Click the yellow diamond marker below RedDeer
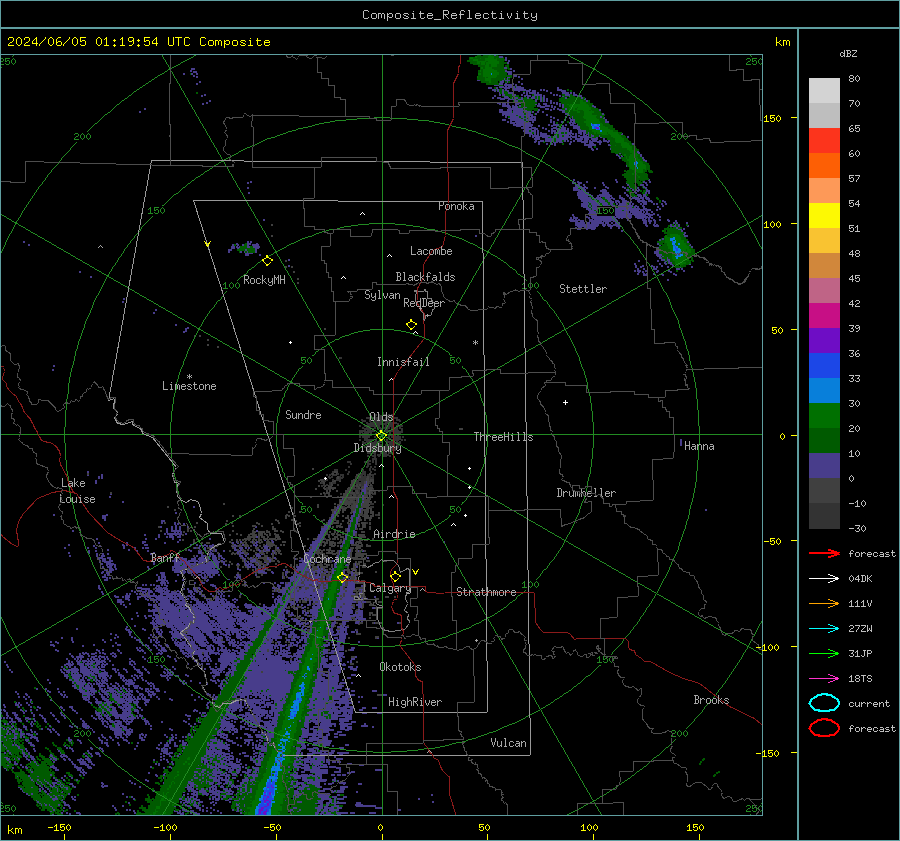The height and width of the screenshot is (841, 900). click(411, 325)
